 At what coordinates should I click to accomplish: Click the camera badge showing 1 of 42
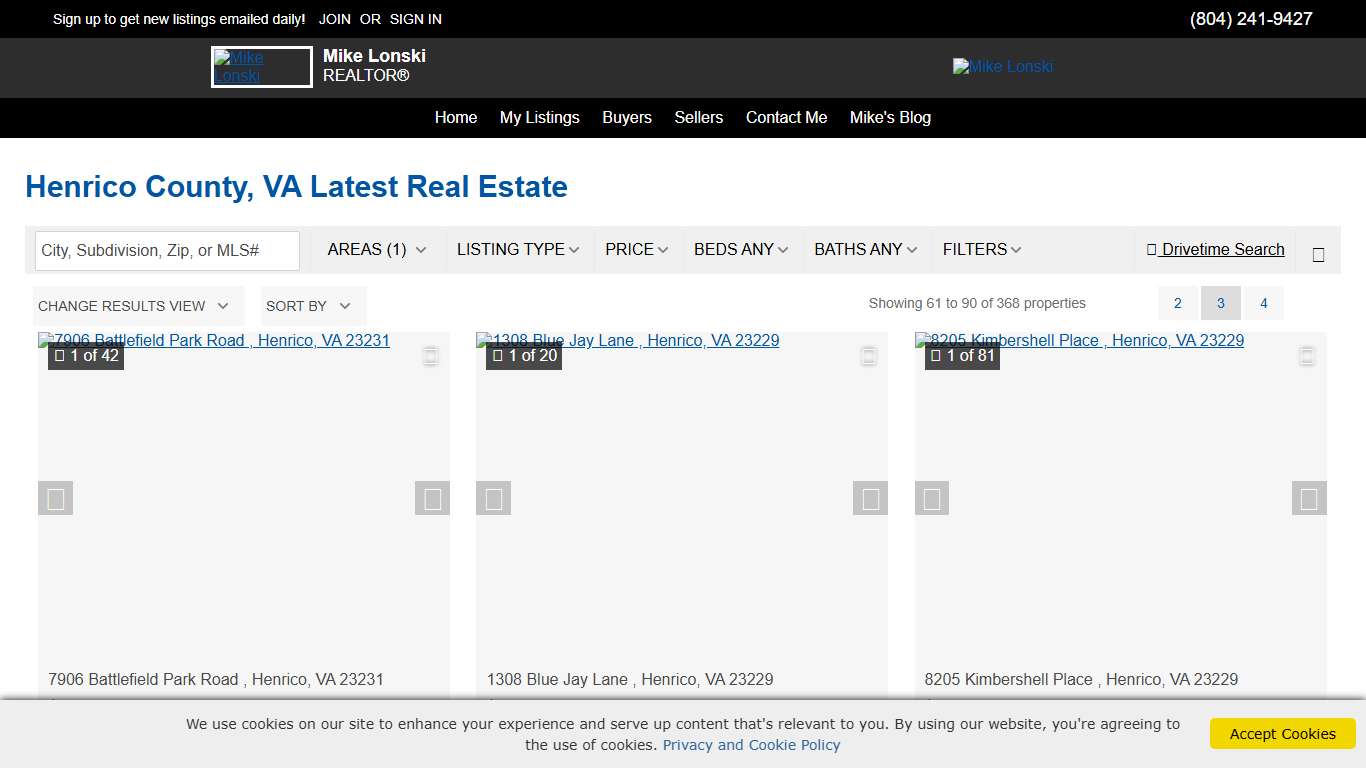click(86, 355)
